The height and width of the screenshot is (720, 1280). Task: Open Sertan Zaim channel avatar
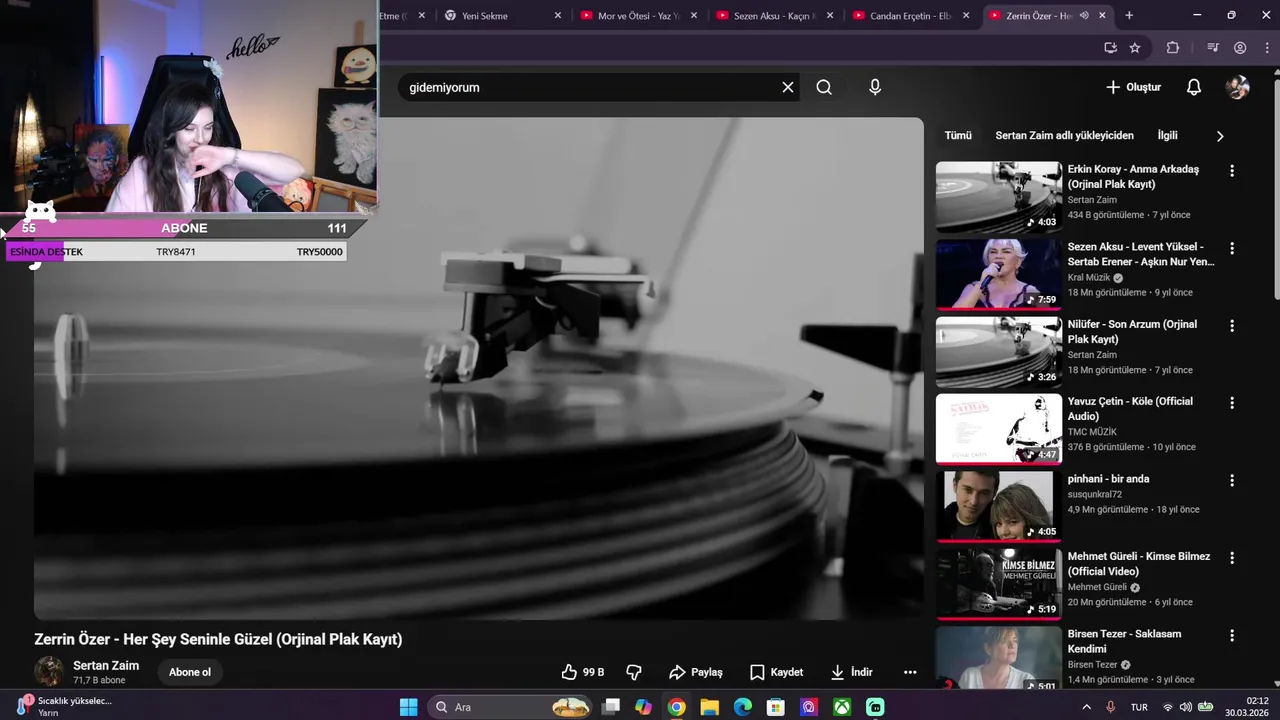(x=49, y=672)
